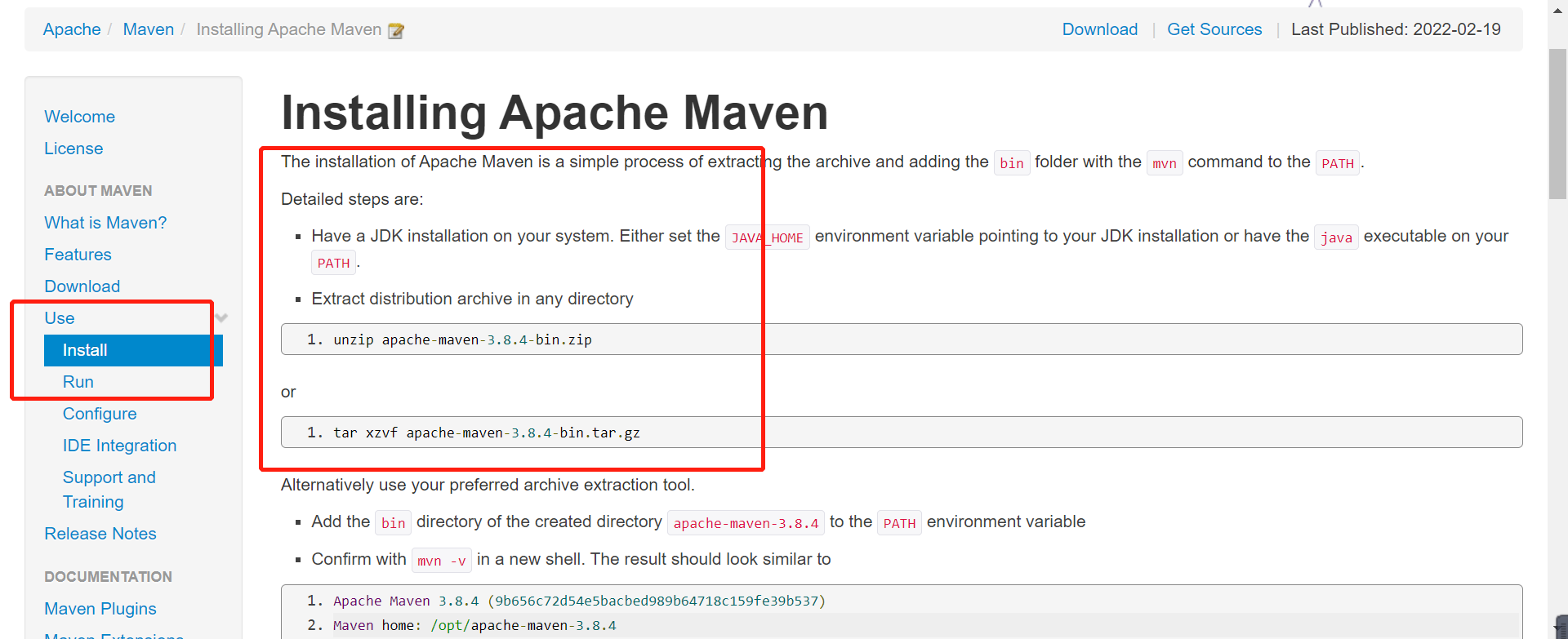Click the page's vertical scrollbar thumb

(x=1557, y=122)
